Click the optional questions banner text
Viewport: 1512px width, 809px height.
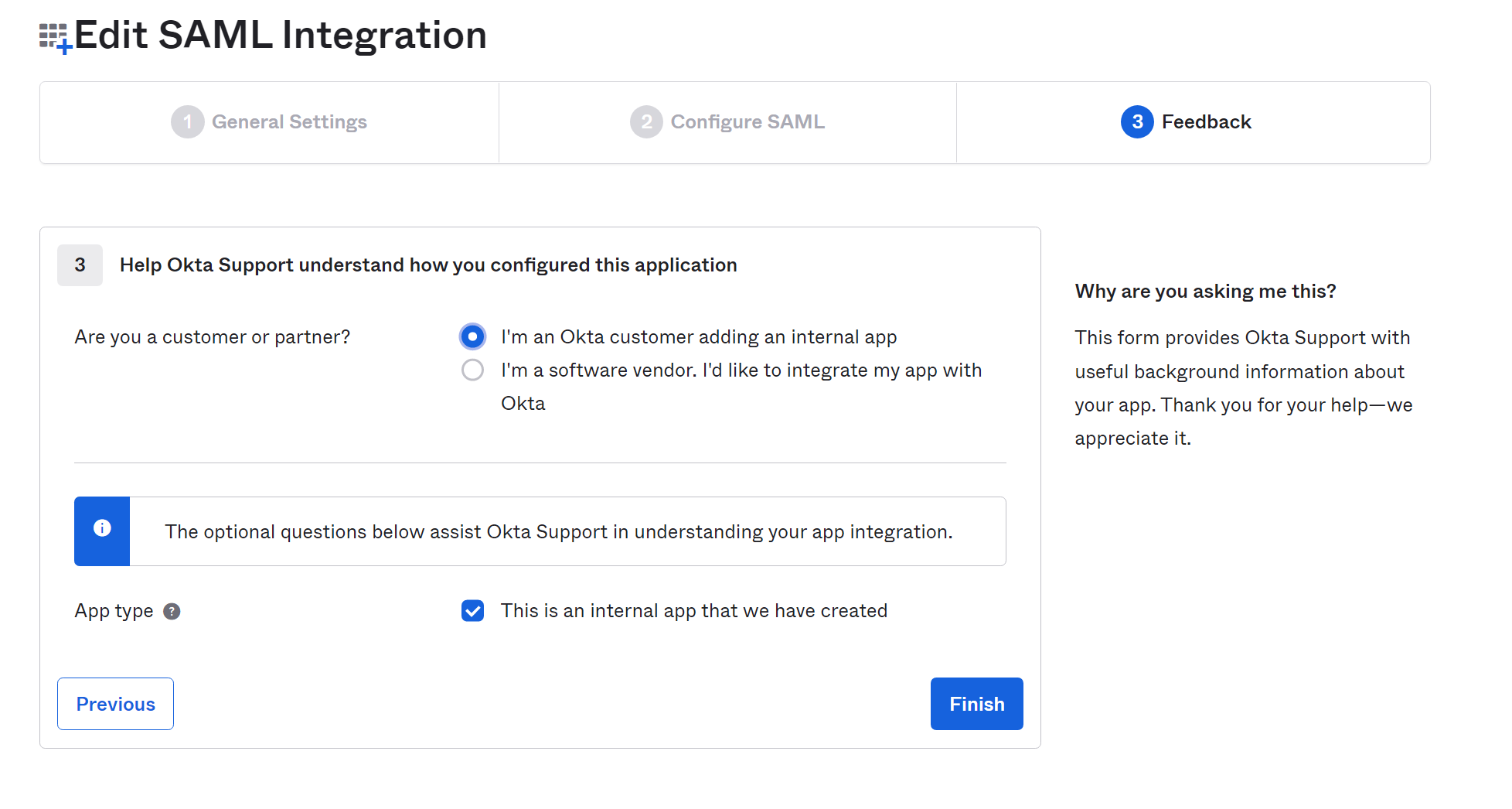(559, 532)
